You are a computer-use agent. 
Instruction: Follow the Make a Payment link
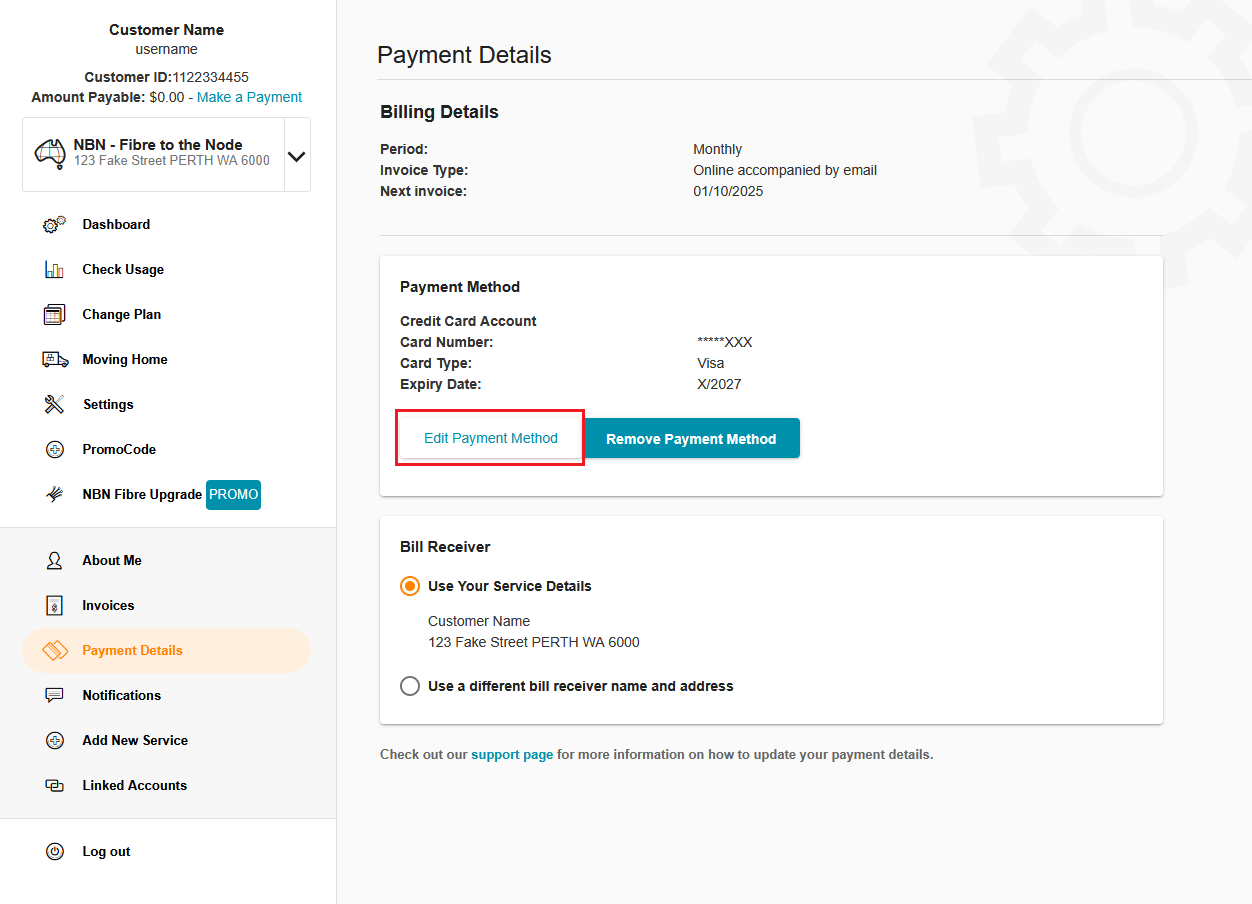249,97
